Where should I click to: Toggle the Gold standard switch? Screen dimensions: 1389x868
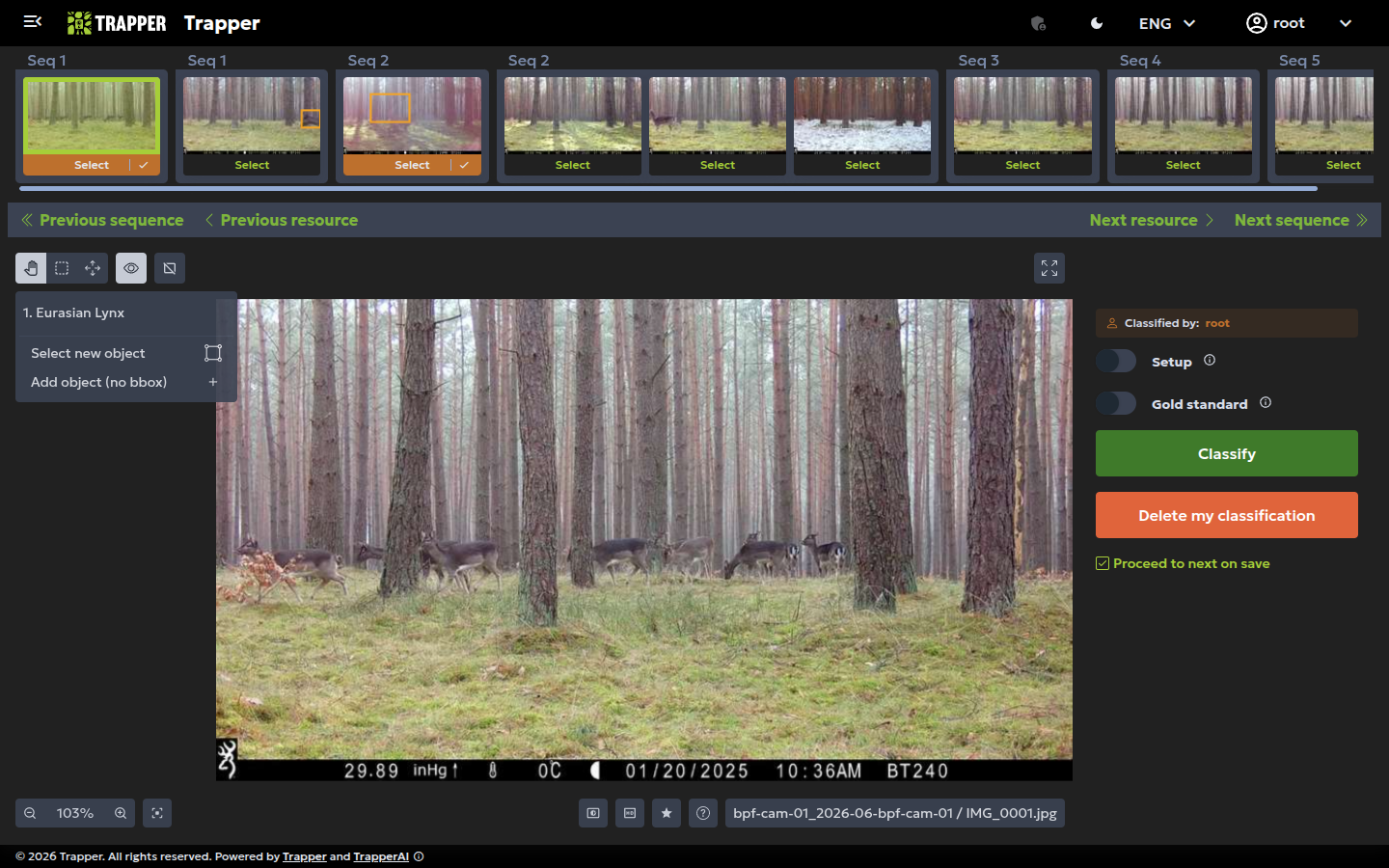pyautogui.click(x=1116, y=403)
